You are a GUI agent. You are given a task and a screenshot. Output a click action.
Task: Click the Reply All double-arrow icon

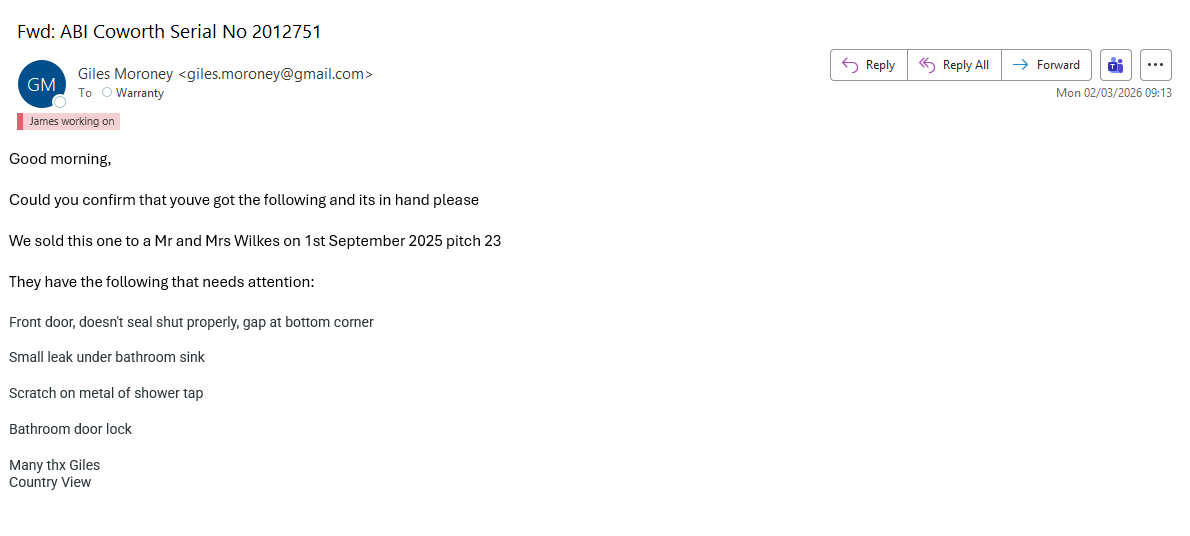[927, 65]
